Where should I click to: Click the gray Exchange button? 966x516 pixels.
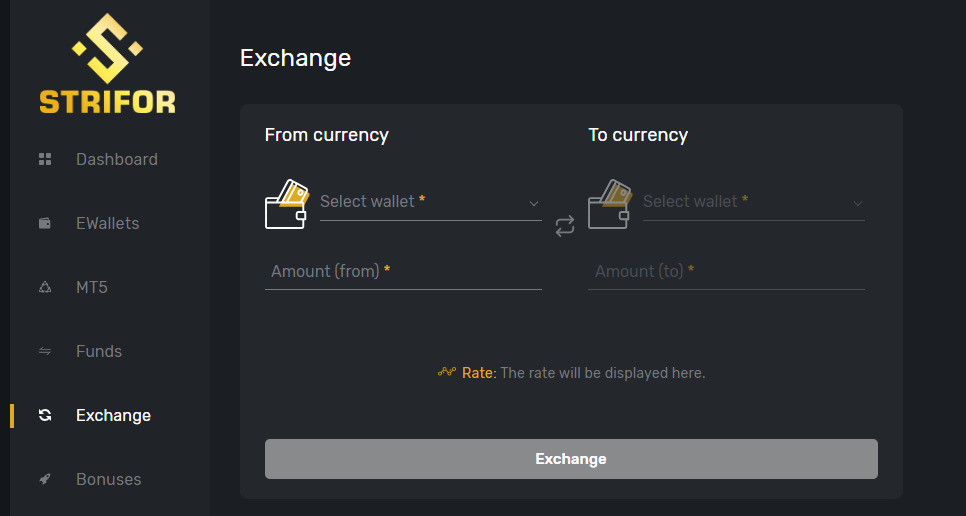pyautogui.click(x=571, y=459)
